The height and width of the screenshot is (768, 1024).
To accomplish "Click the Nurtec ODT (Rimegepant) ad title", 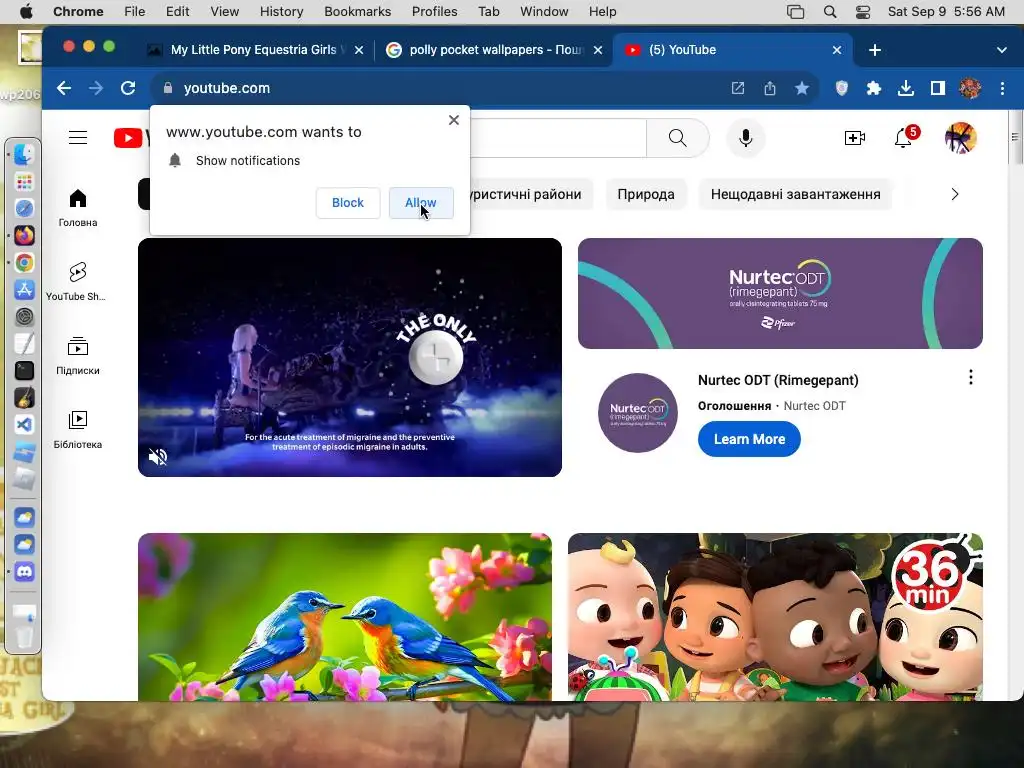I will pos(778,380).
